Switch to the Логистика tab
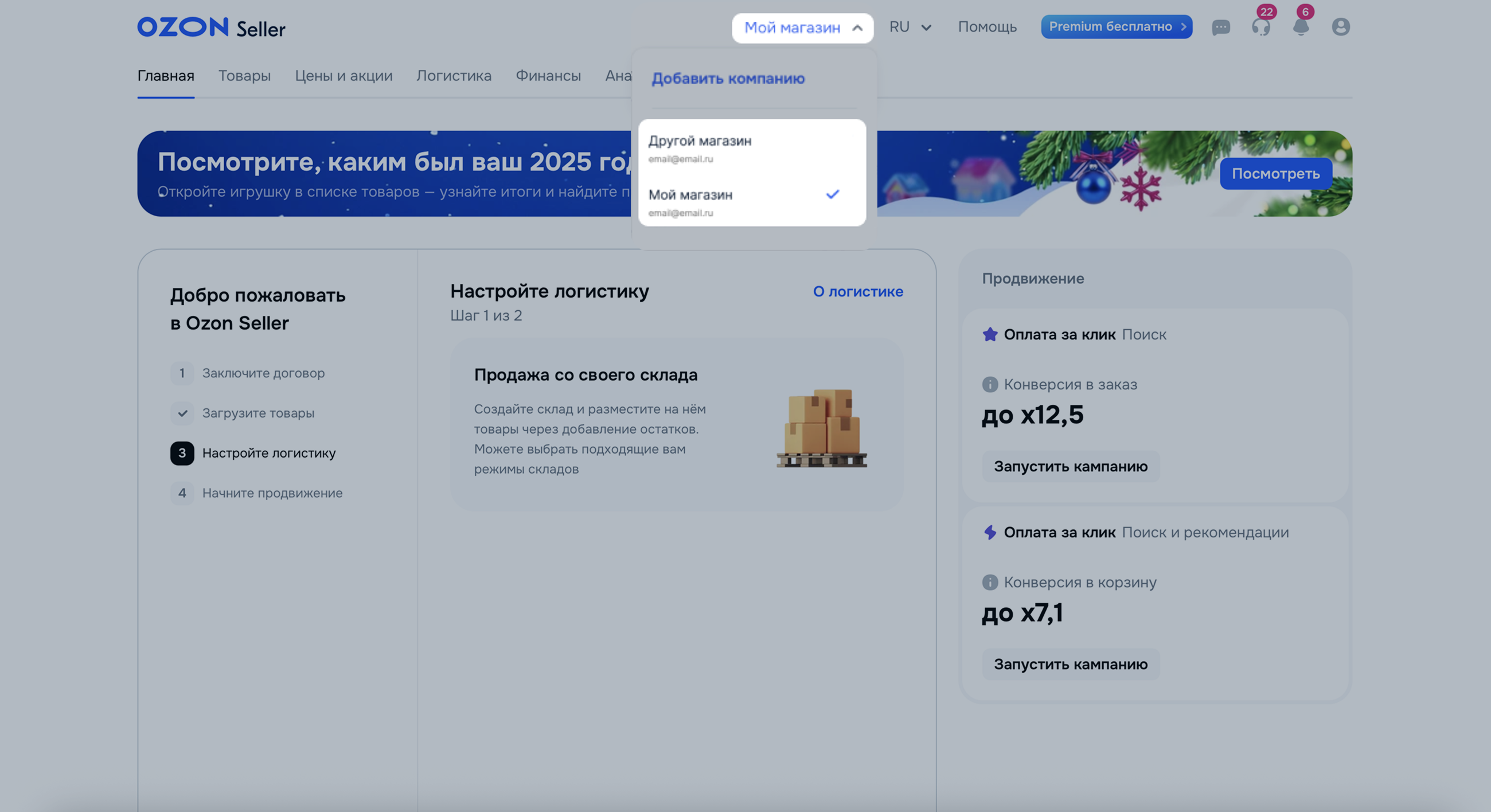This screenshot has height=812, width=1491. click(x=454, y=76)
